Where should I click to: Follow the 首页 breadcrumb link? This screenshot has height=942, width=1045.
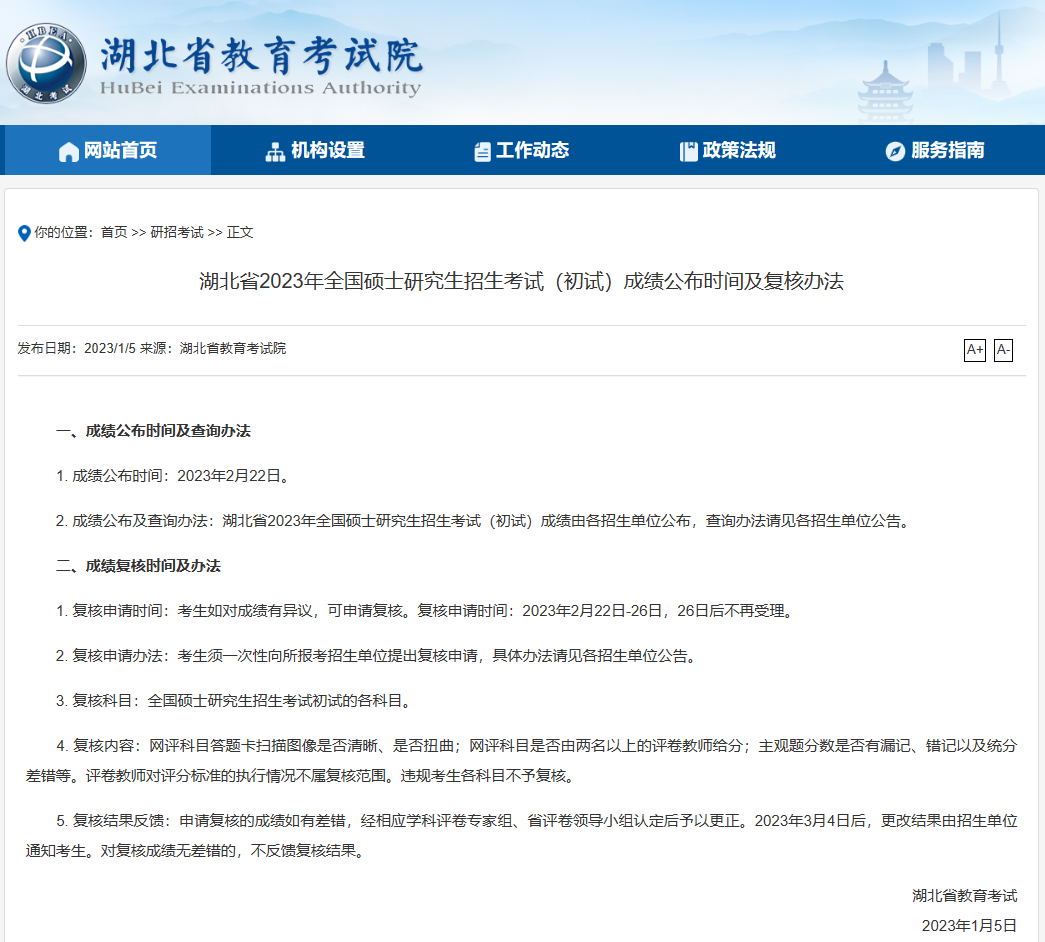tap(114, 232)
